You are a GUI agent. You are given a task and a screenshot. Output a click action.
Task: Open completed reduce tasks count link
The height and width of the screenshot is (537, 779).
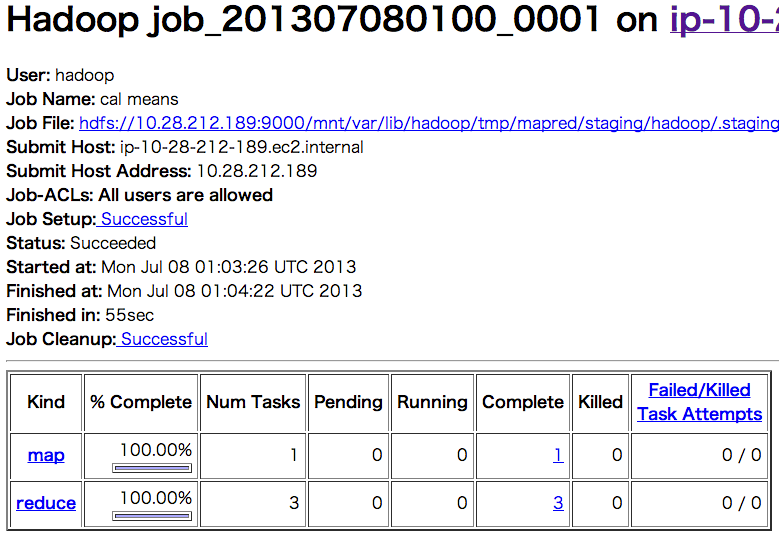(x=558, y=503)
